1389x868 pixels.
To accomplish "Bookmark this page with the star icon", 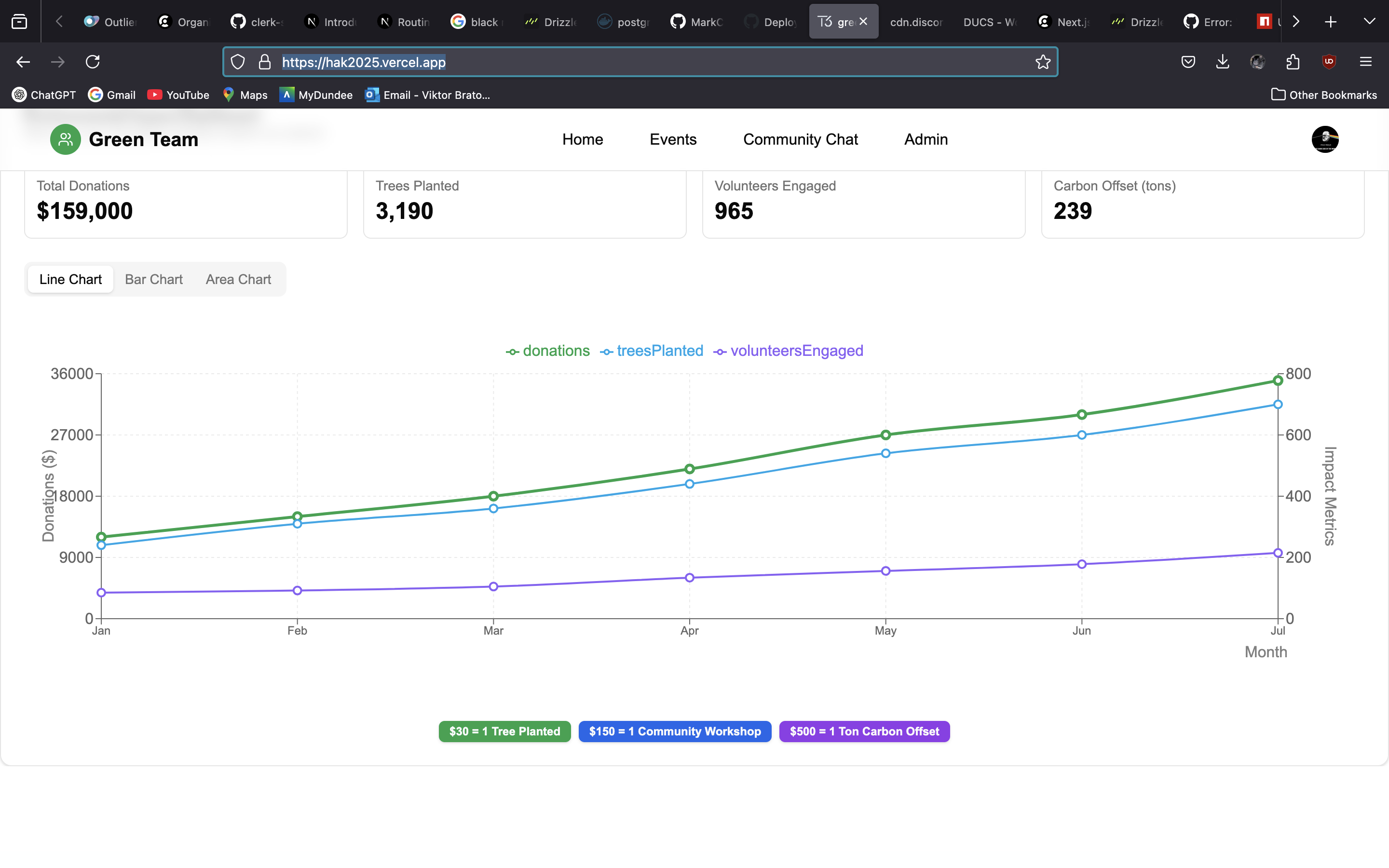I will click(x=1043, y=62).
